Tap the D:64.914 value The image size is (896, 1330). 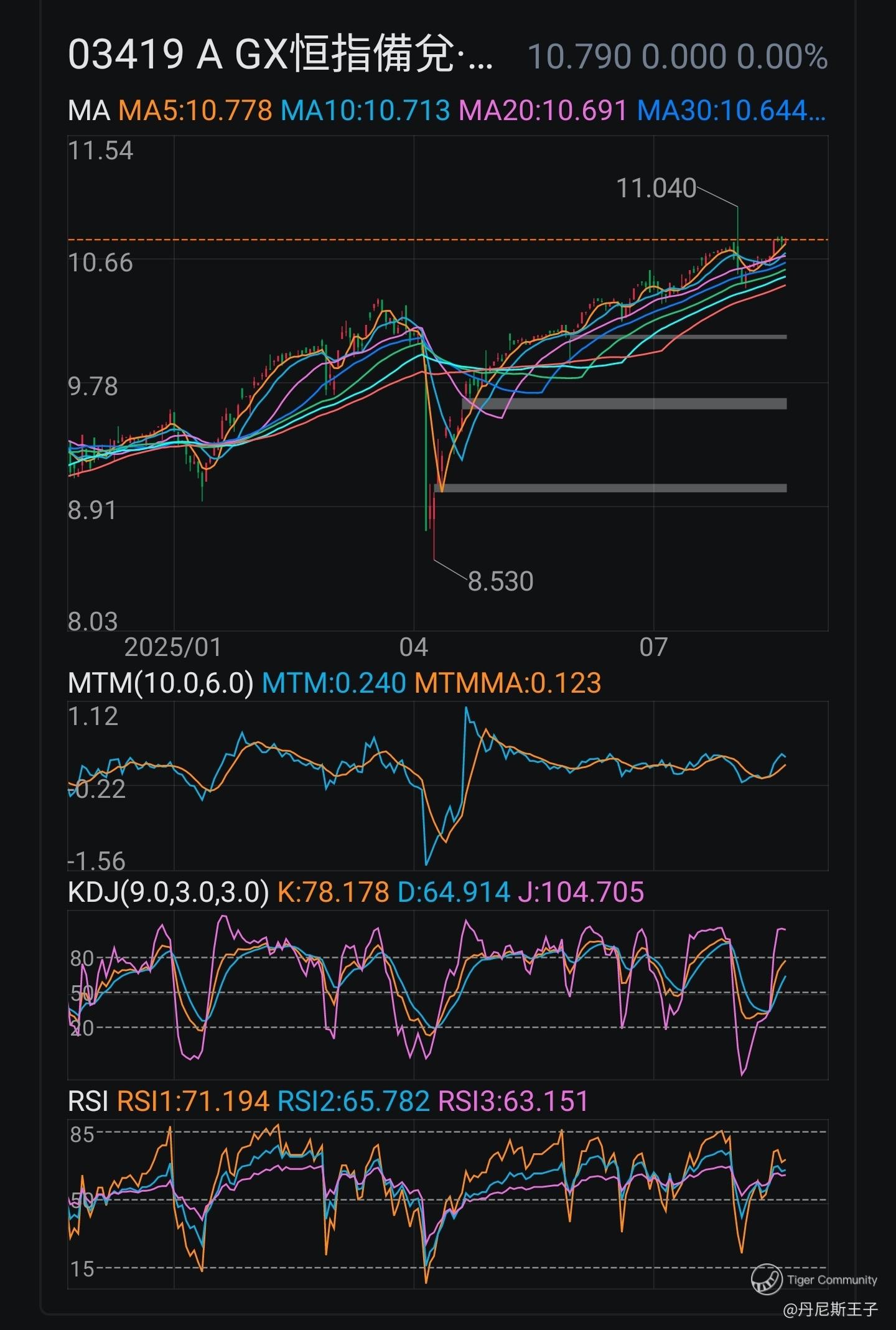[454, 892]
